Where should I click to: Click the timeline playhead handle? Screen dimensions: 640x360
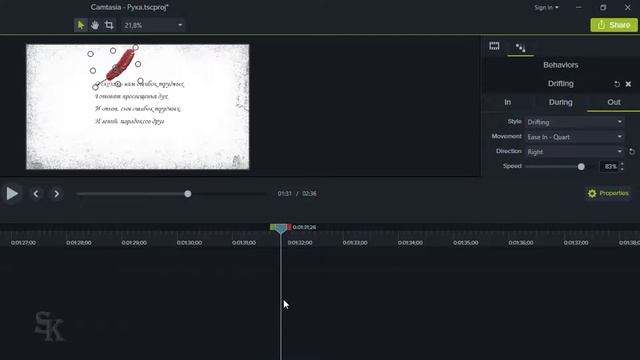pyautogui.click(x=280, y=228)
